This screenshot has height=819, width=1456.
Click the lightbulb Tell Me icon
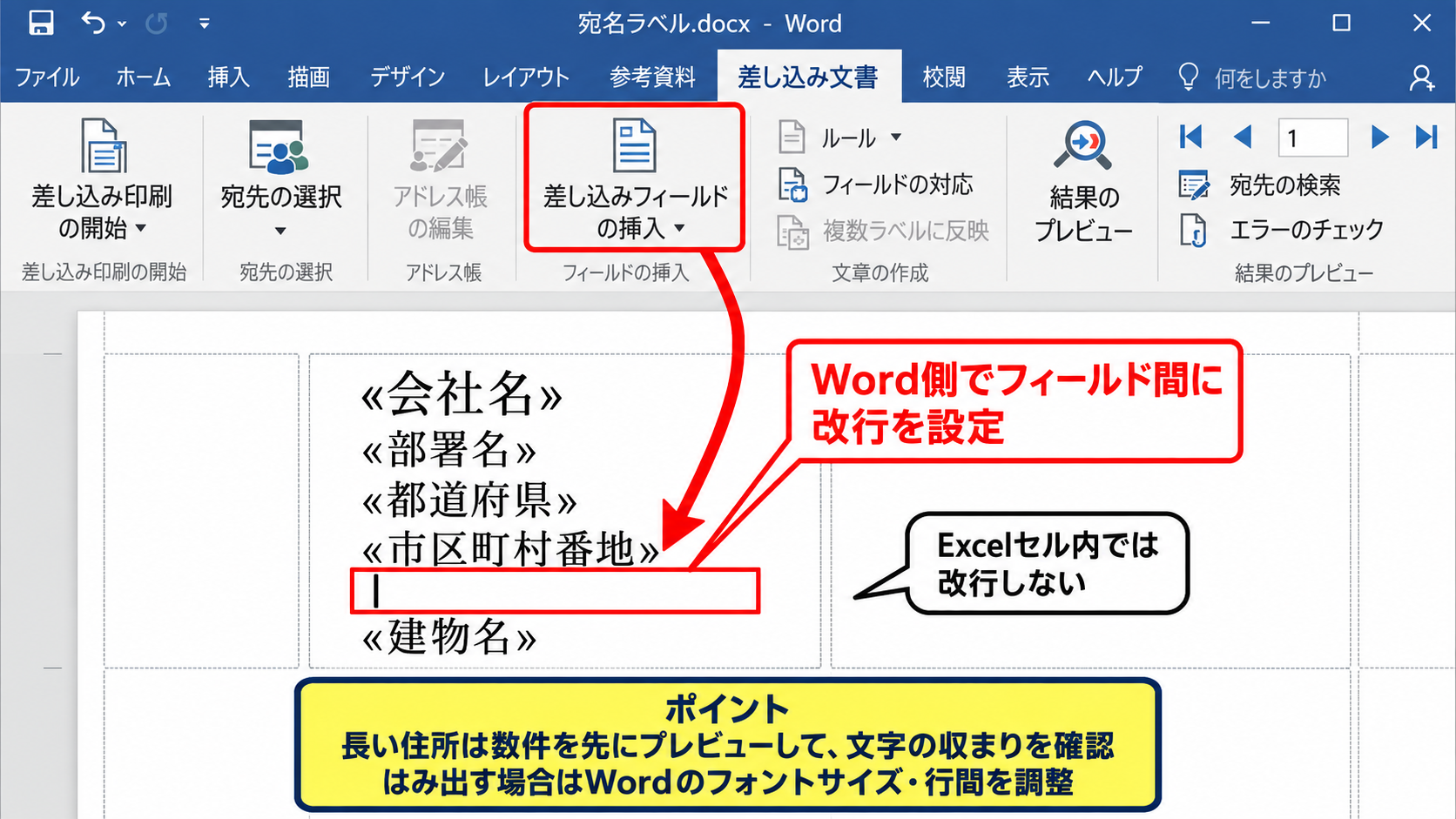click(x=1188, y=77)
